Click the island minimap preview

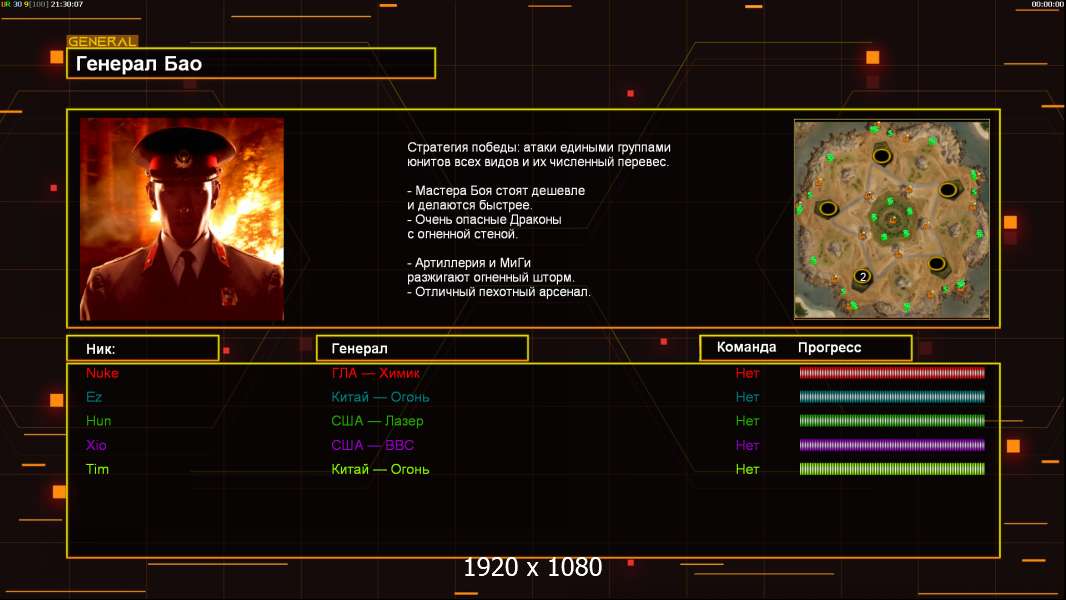click(892, 219)
